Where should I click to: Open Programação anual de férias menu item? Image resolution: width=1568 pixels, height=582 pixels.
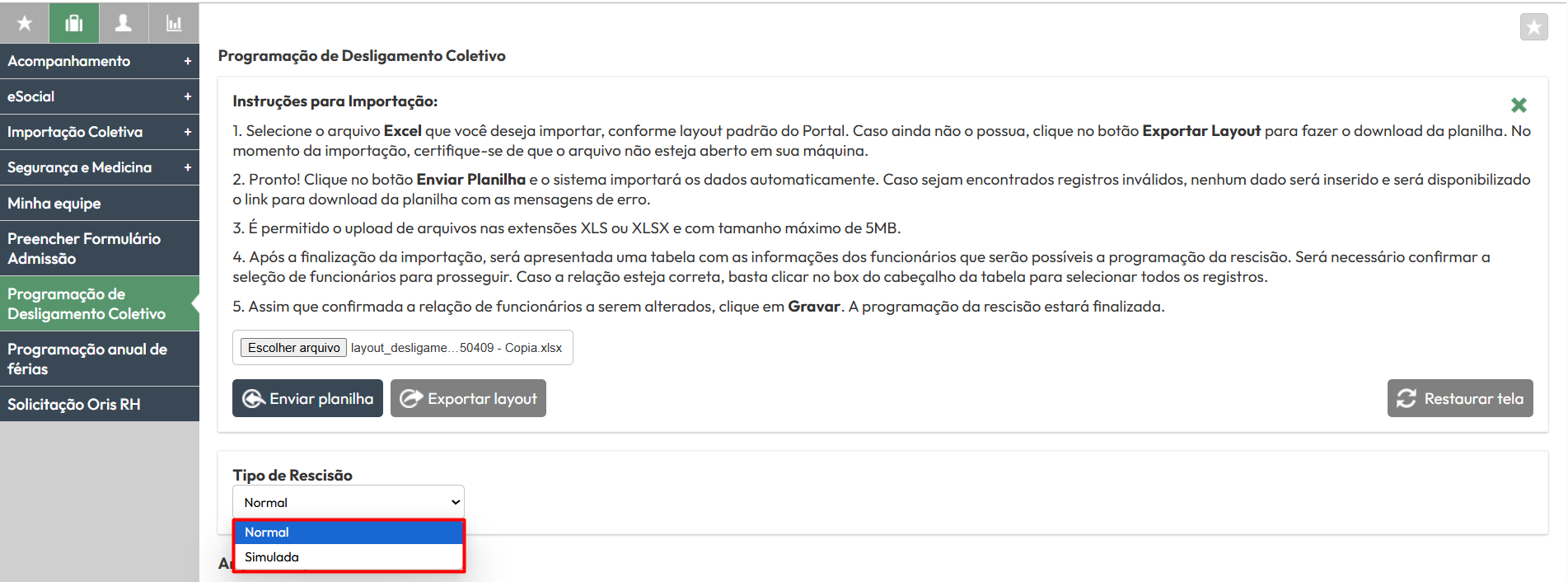coord(100,359)
